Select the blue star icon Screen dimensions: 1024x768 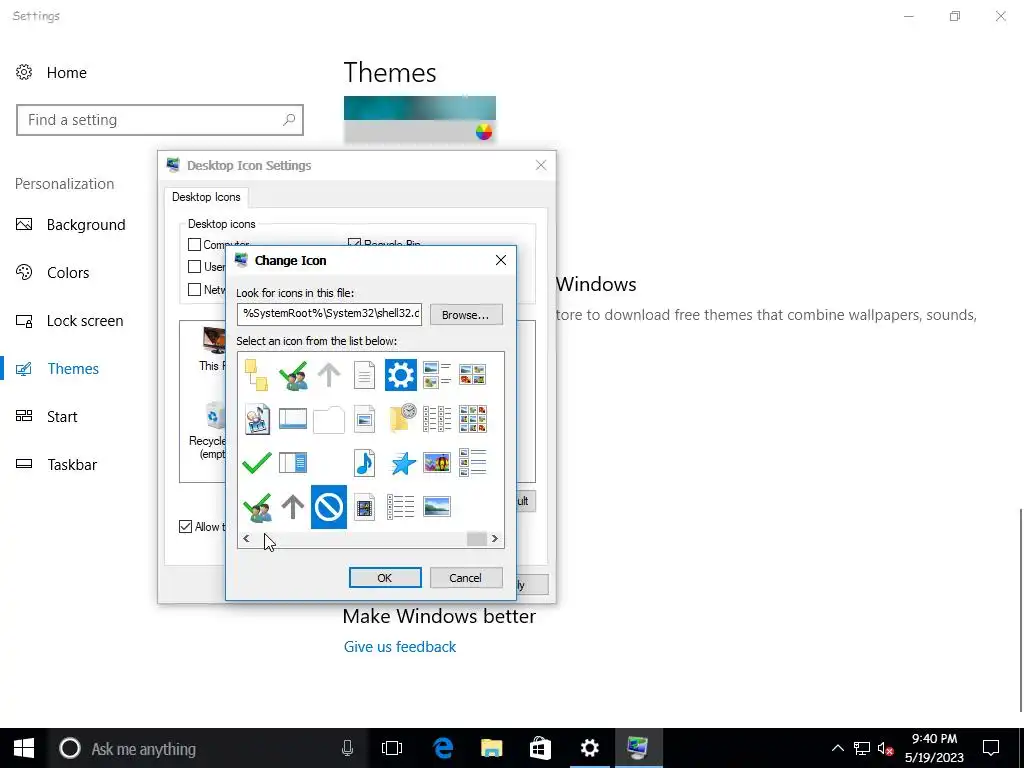(403, 463)
